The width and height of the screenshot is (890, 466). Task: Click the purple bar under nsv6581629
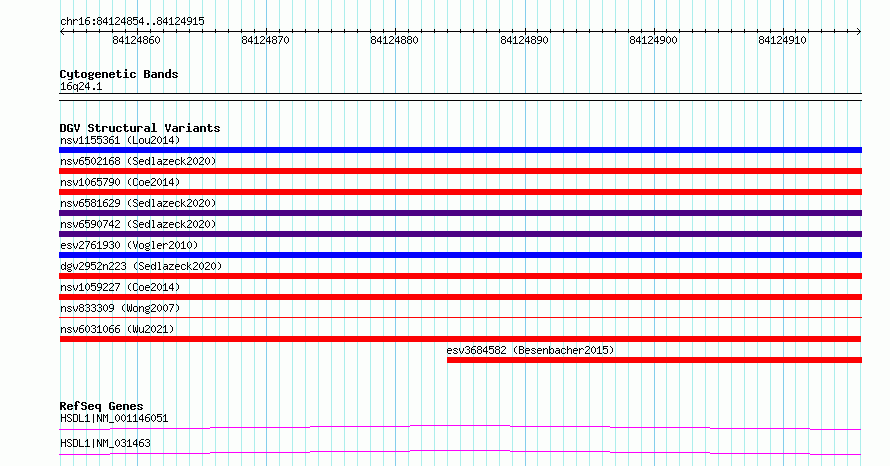[460, 213]
